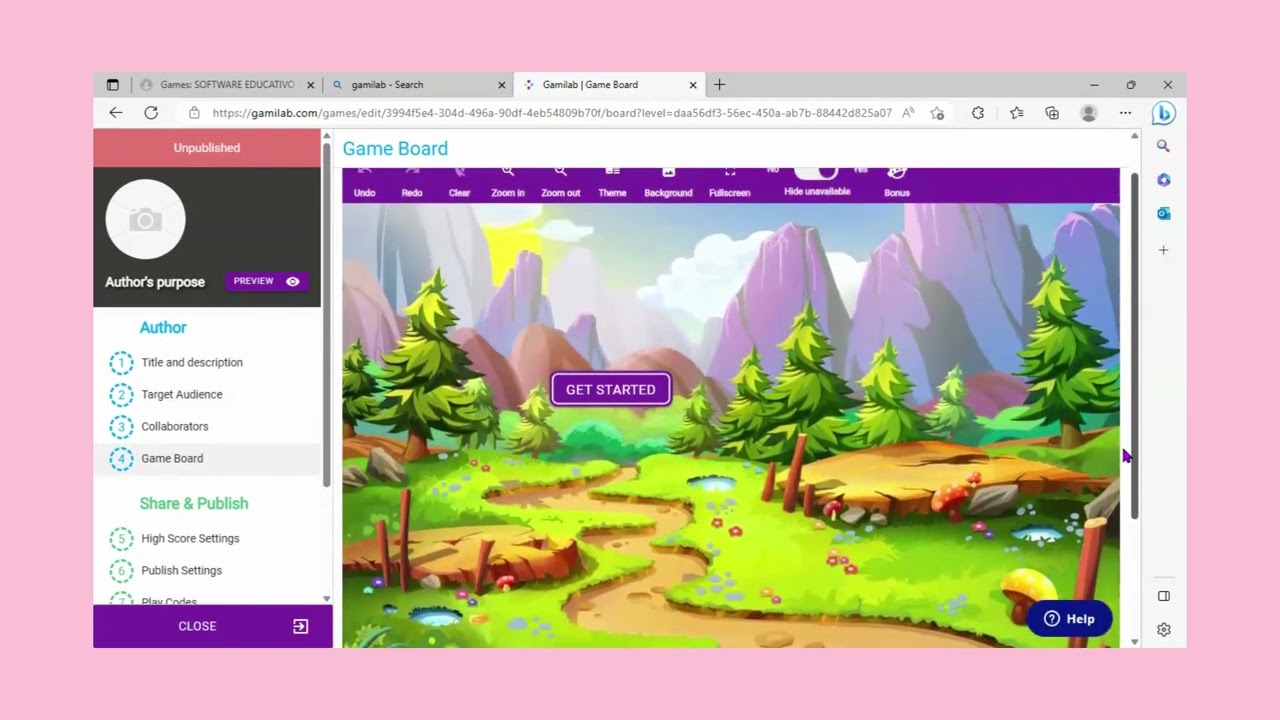Click the PREVIEW button with eye icon
This screenshot has height=720, width=1280.
tap(267, 281)
